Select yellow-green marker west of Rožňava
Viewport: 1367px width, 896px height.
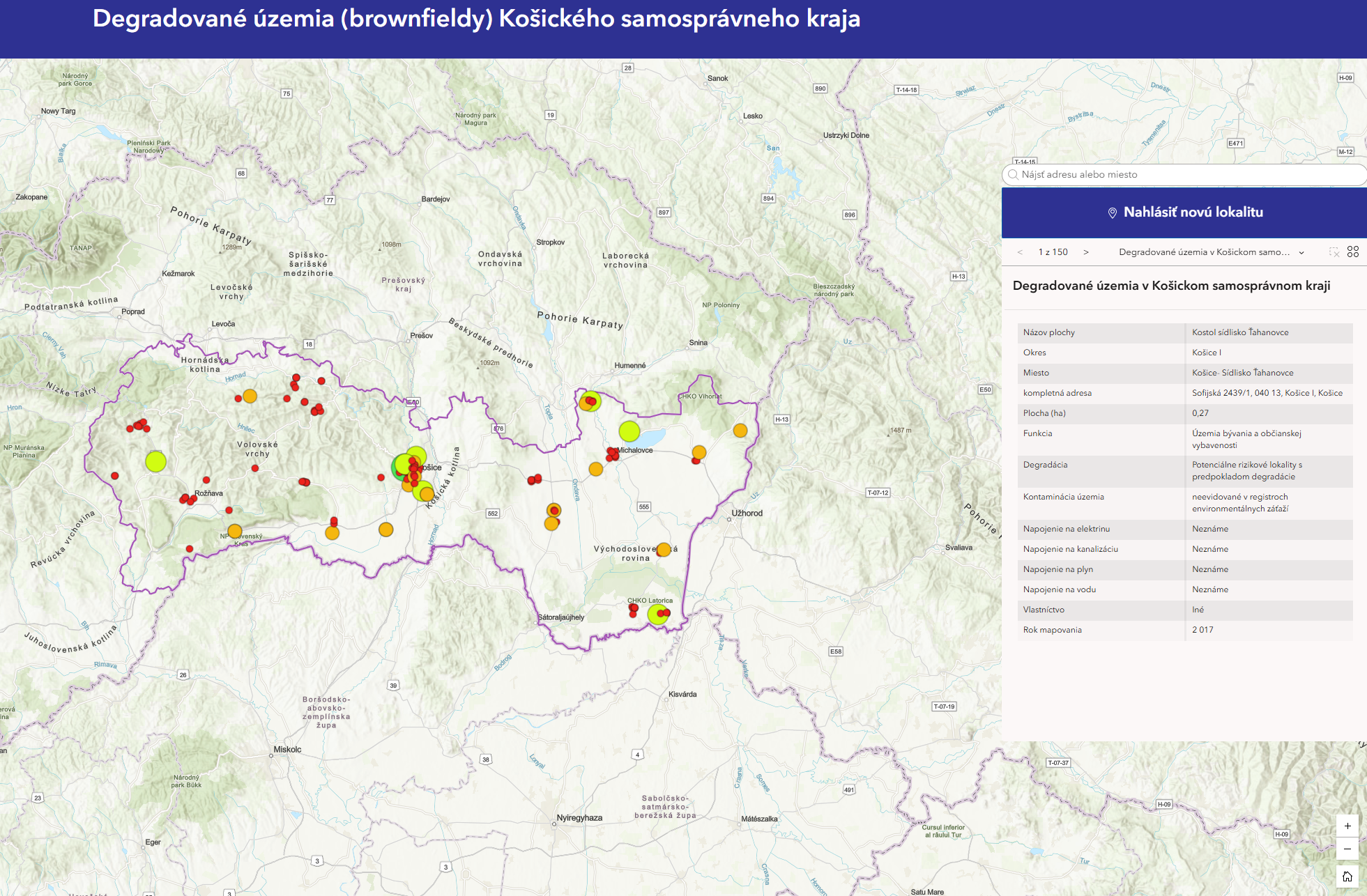coord(156,461)
